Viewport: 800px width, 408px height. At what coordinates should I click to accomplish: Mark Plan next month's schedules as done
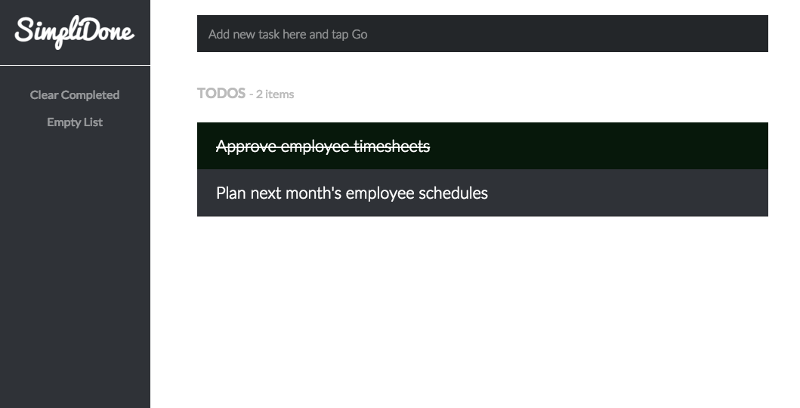click(x=482, y=193)
